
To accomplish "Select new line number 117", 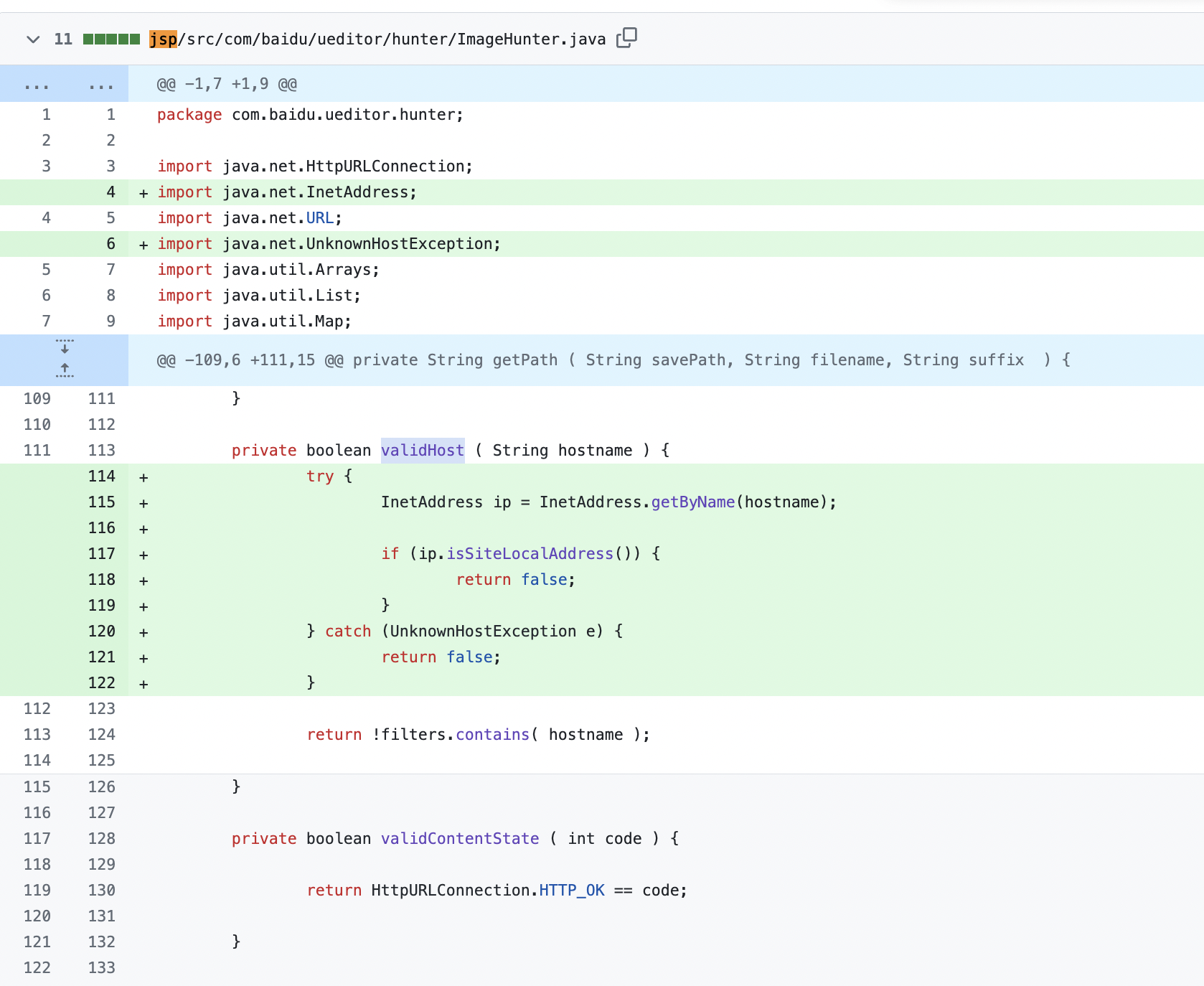I will 101,554.
